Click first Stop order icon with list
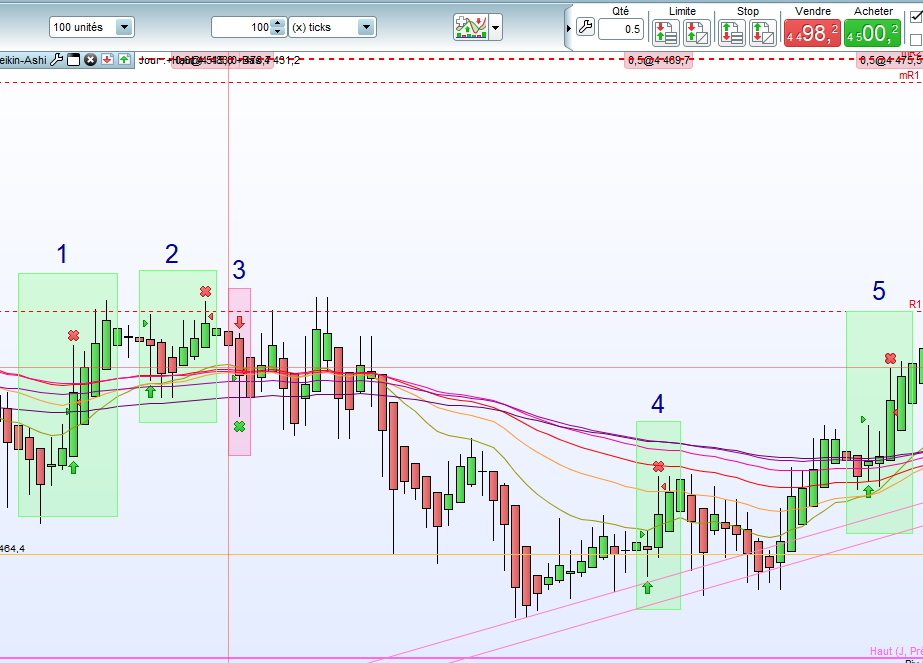 pyautogui.click(x=732, y=32)
